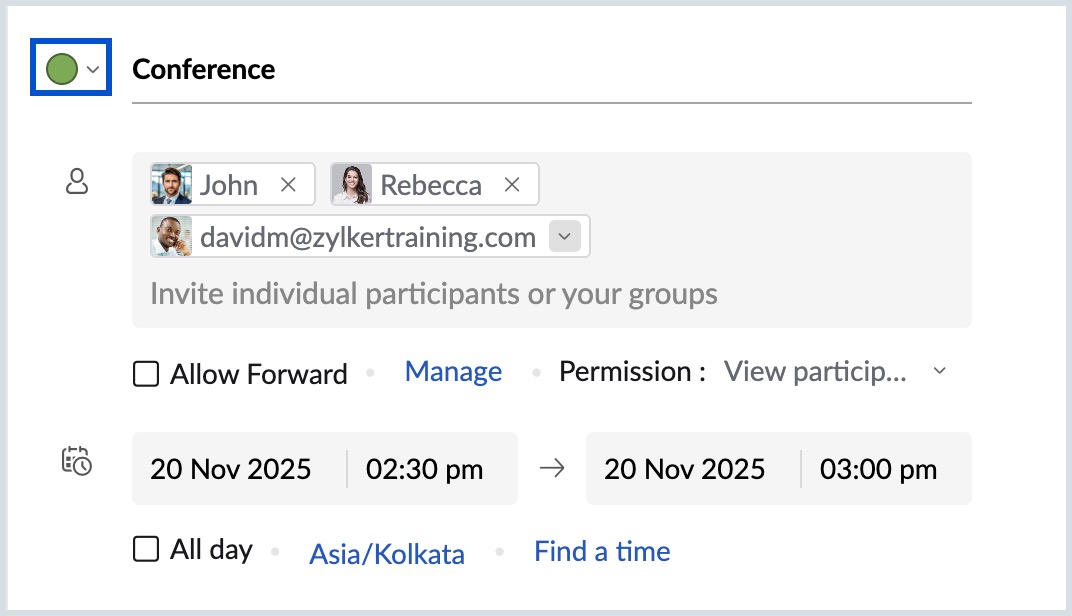1072x616 pixels.
Task: Change the 03:00 pm end time
Action: pos(878,469)
